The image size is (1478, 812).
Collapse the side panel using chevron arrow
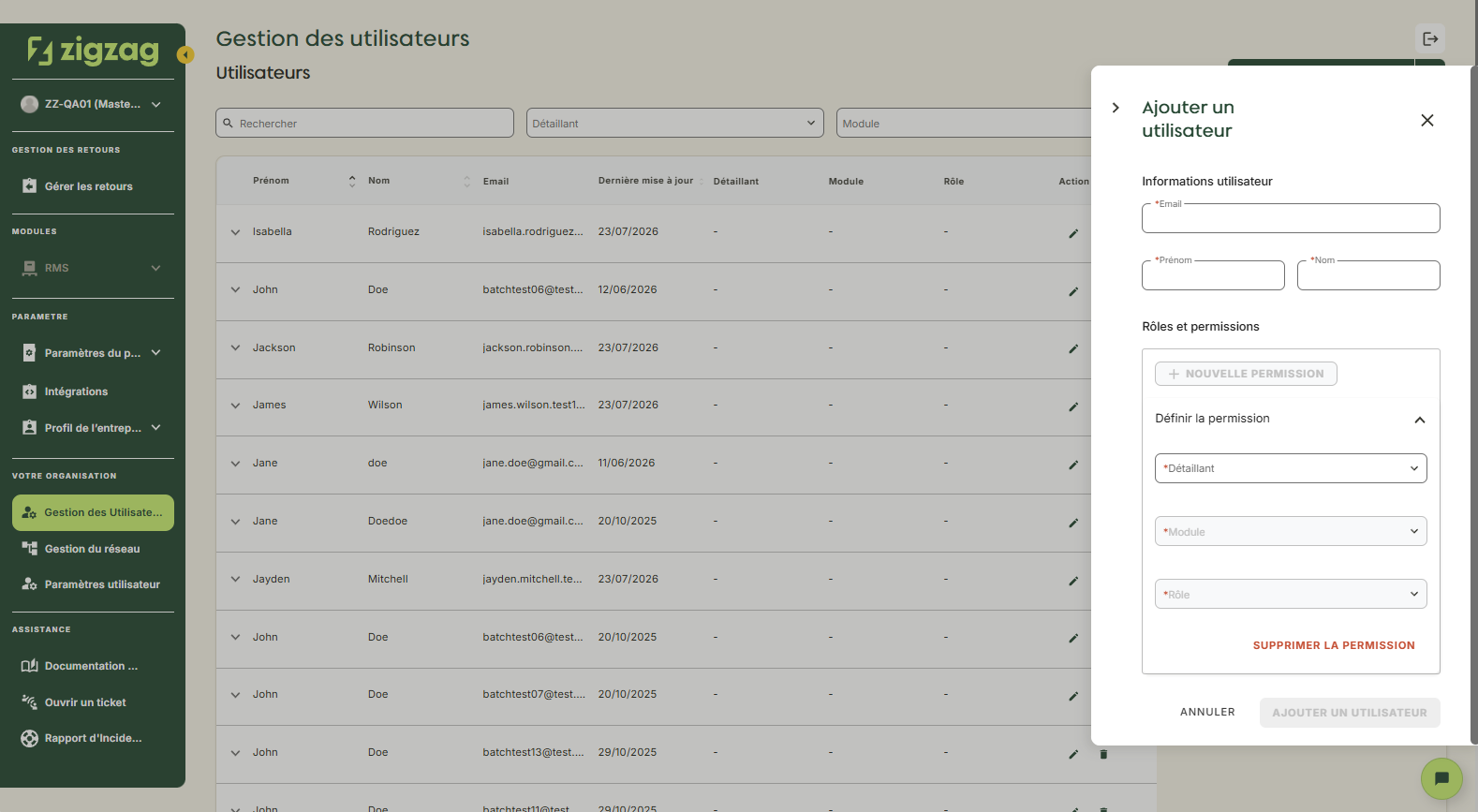pyautogui.click(x=1116, y=108)
